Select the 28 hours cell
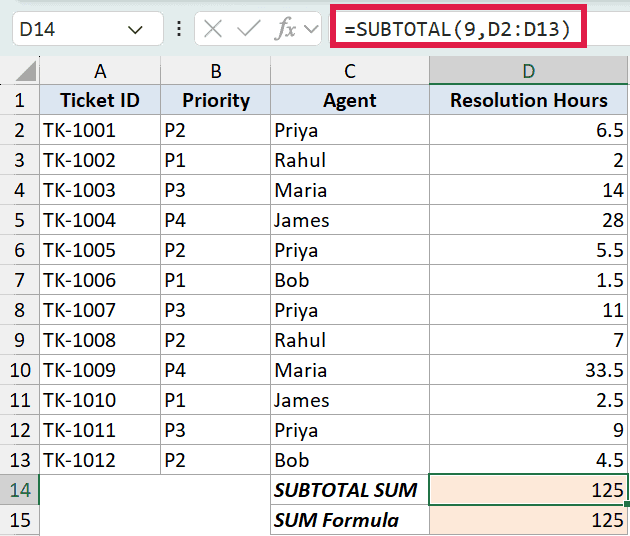 click(529, 220)
